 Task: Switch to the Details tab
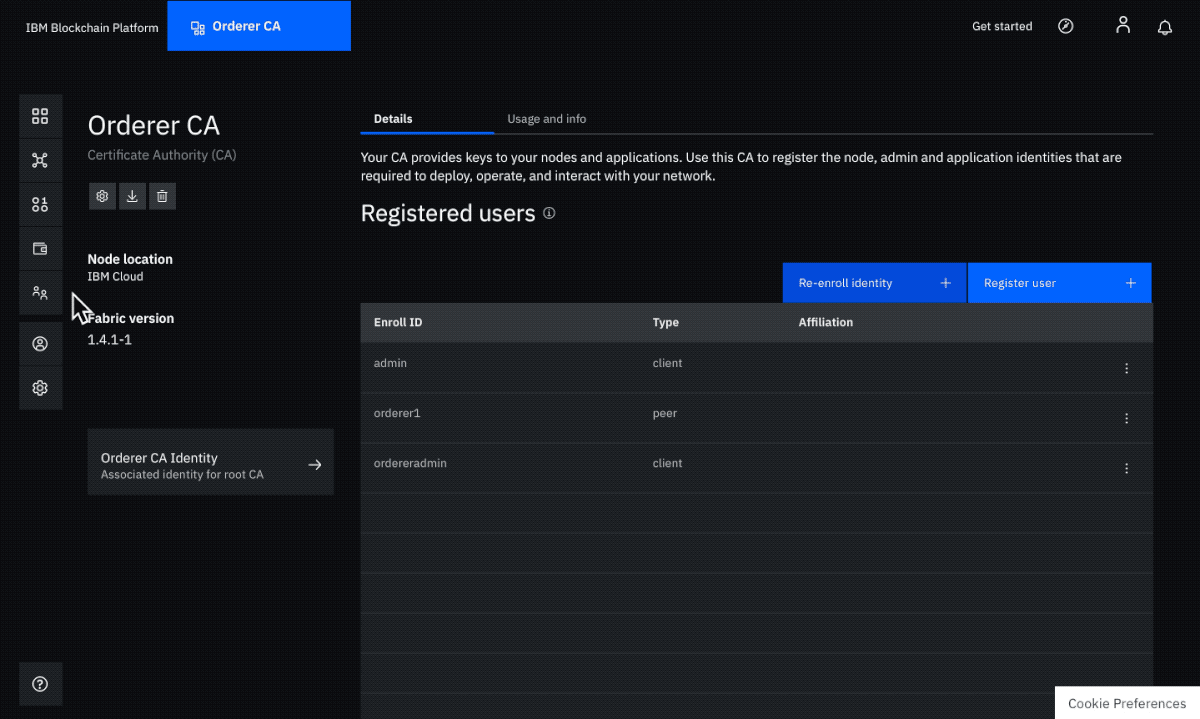pyautogui.click(x=427, y=119)
